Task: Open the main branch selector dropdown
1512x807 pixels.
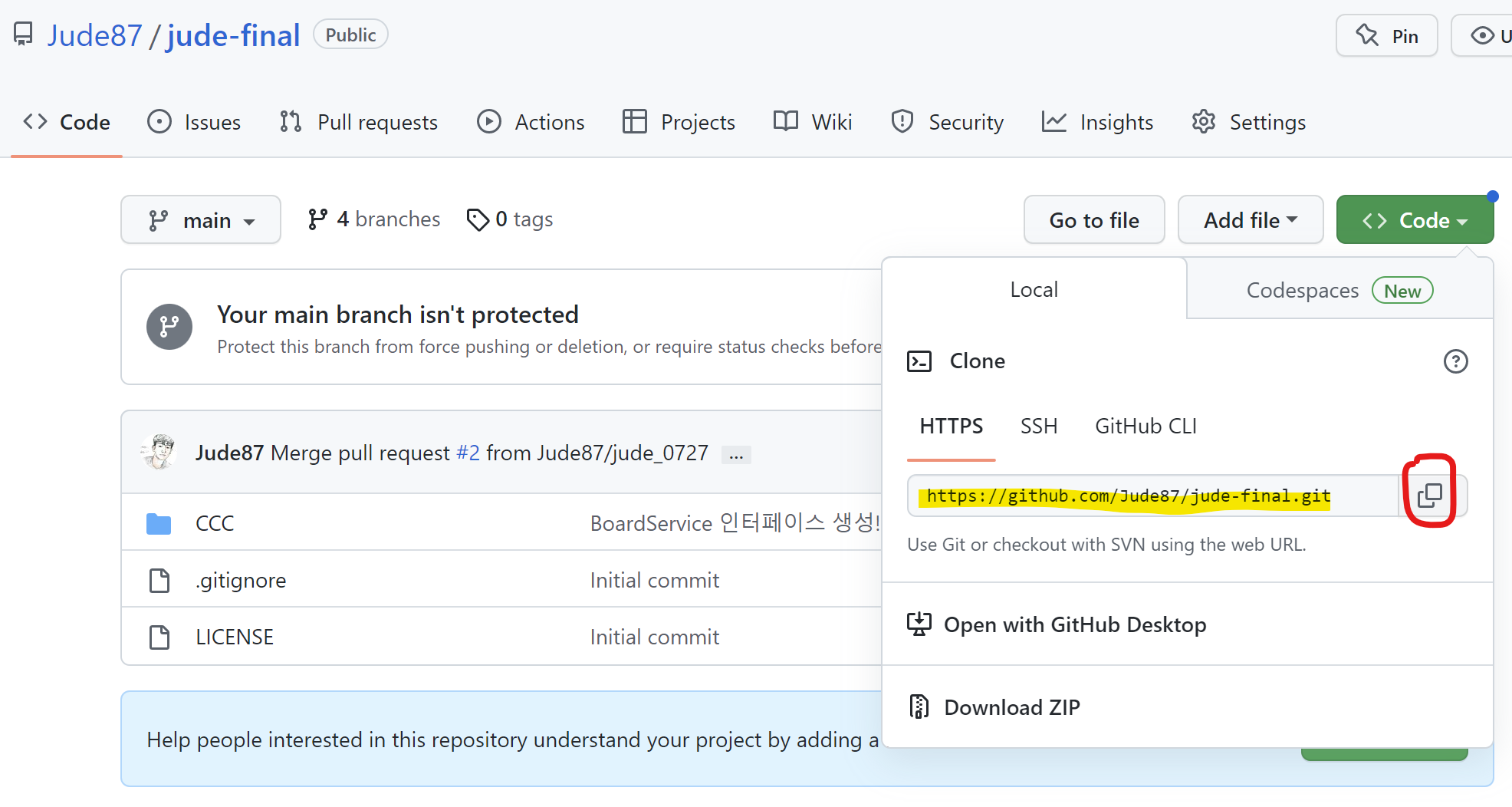Action: [x=201, y=219]
